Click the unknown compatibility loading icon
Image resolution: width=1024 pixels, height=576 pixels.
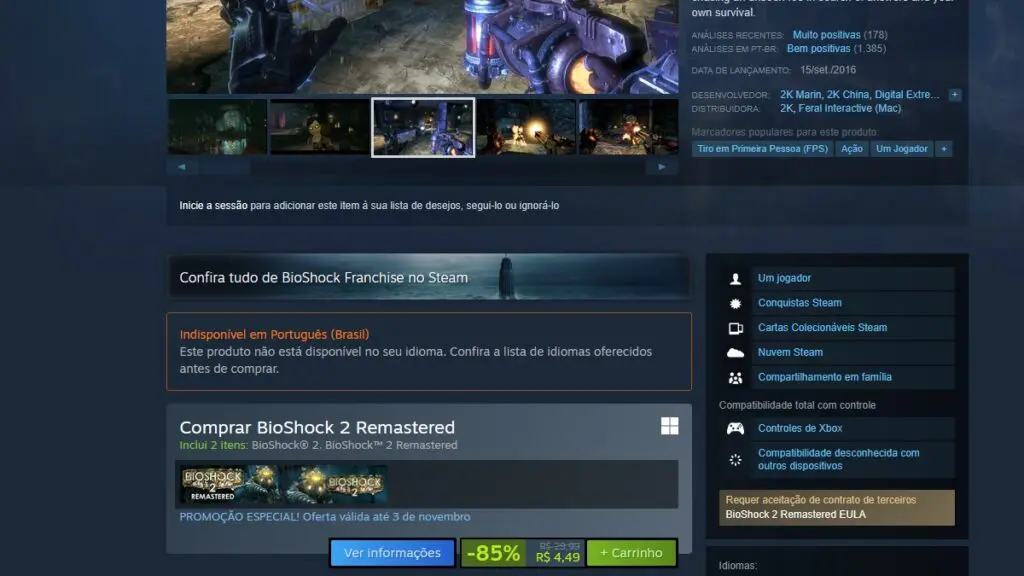coord(736,459)
